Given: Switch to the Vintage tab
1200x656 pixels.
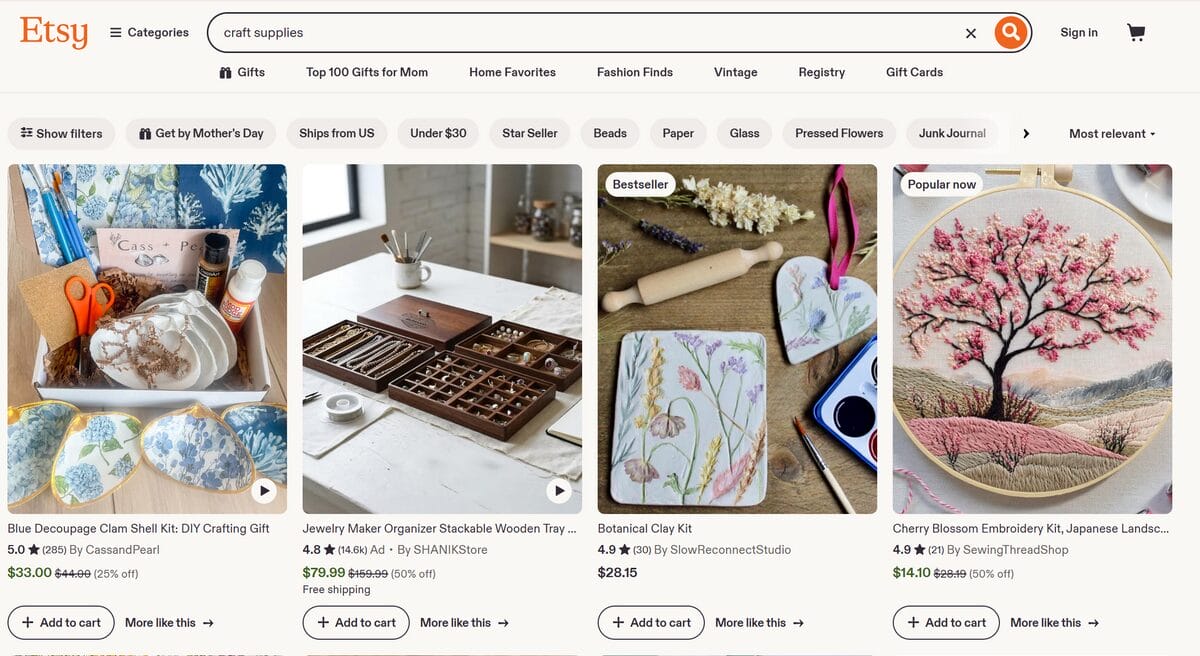Looking at the screenshot, I should (x=735, y=72).
